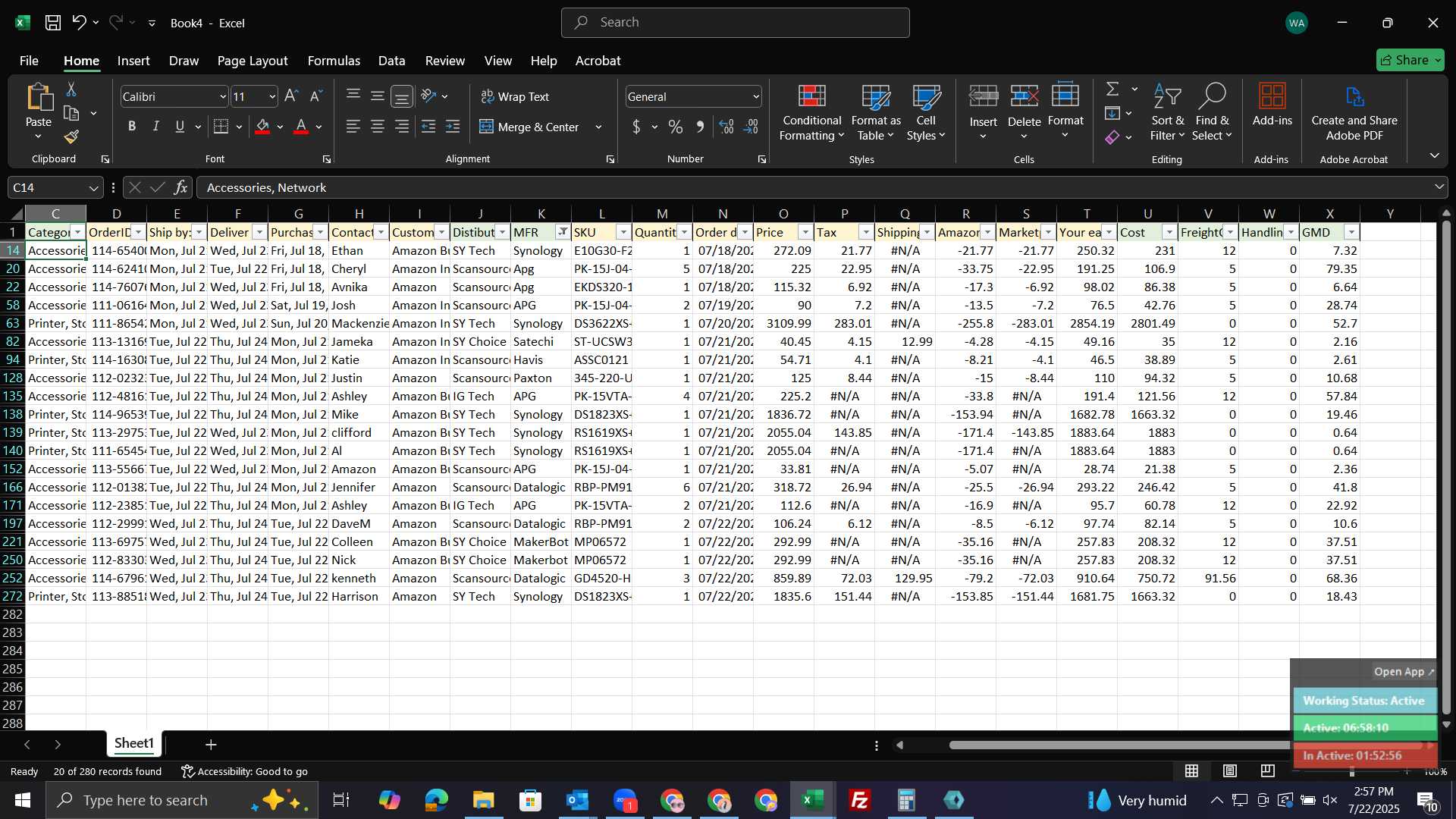Image resolution: width=1456 pixels, height=819 pixels.
Task: Switch to the Page Layout tab
Action: (253, 61)
